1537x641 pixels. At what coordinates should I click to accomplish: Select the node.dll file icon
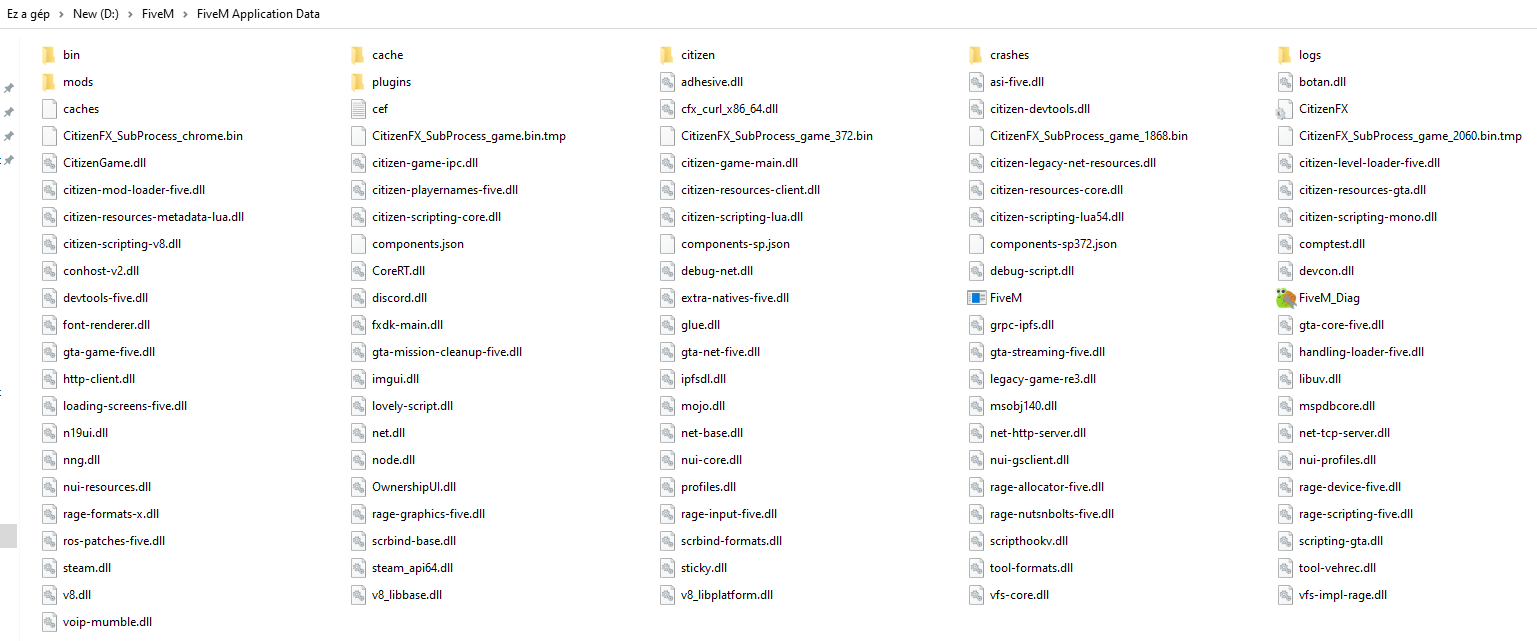(x=358, y=460)
